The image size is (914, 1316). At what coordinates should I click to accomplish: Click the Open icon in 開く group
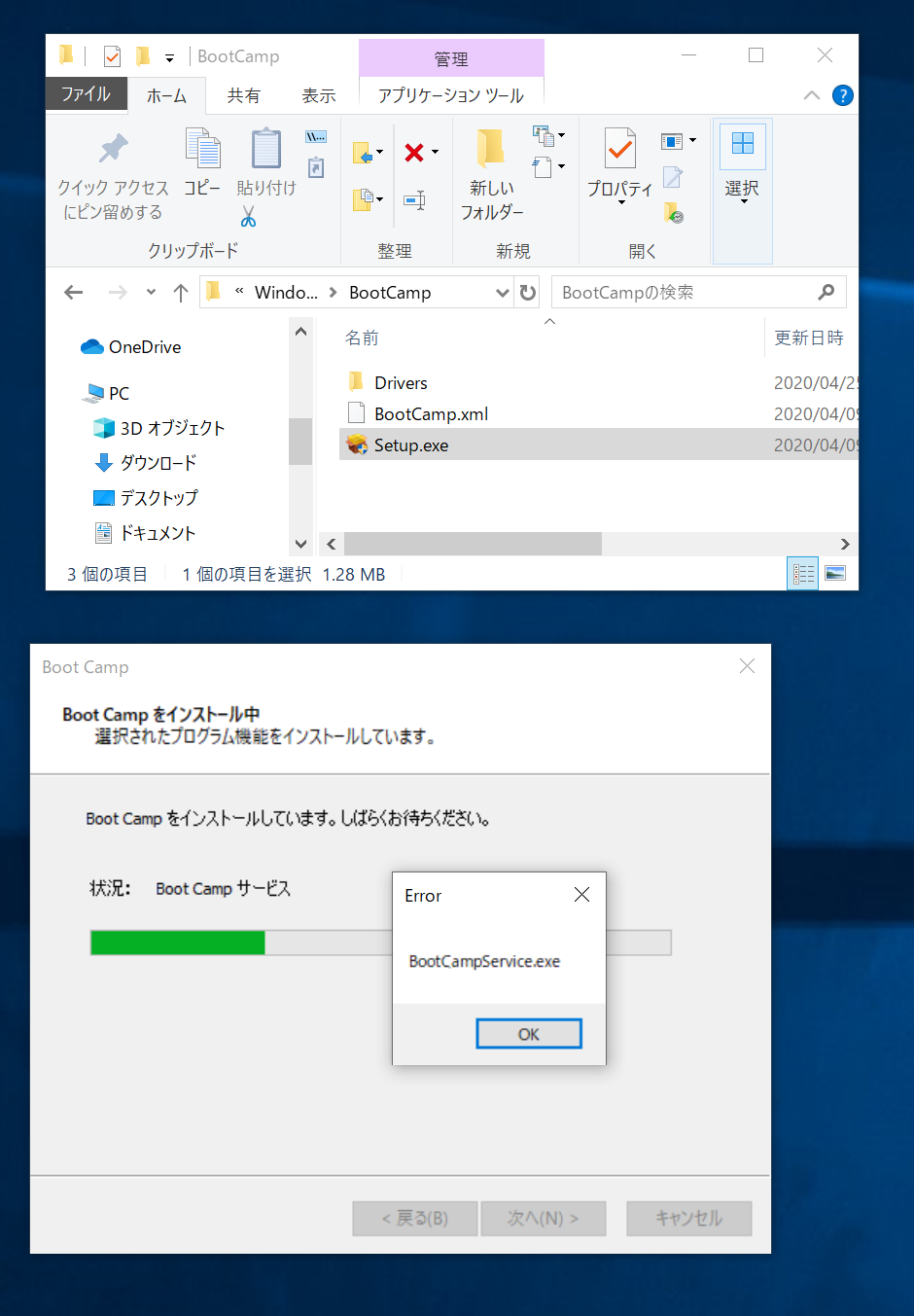672,142
